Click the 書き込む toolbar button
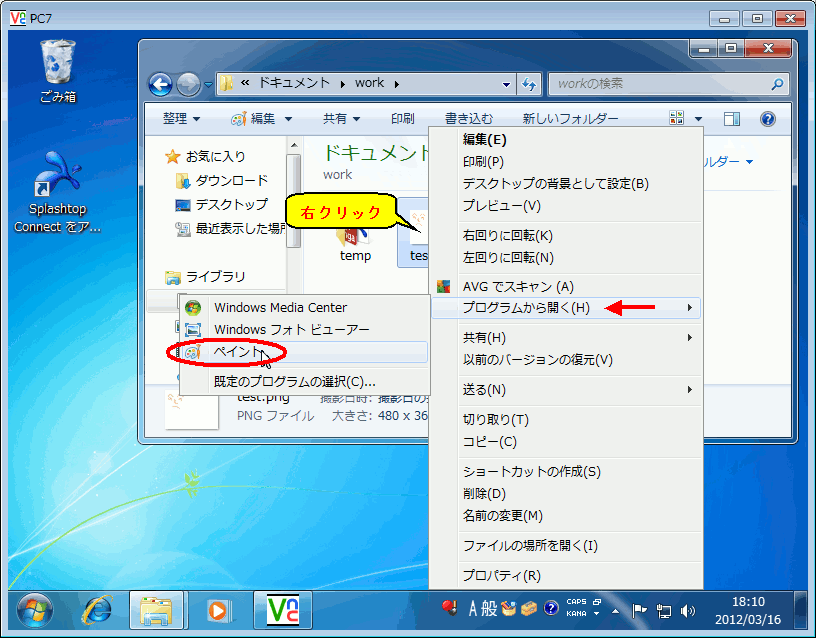The width and height of the screenshot is (816, 638). click(468, 119)
